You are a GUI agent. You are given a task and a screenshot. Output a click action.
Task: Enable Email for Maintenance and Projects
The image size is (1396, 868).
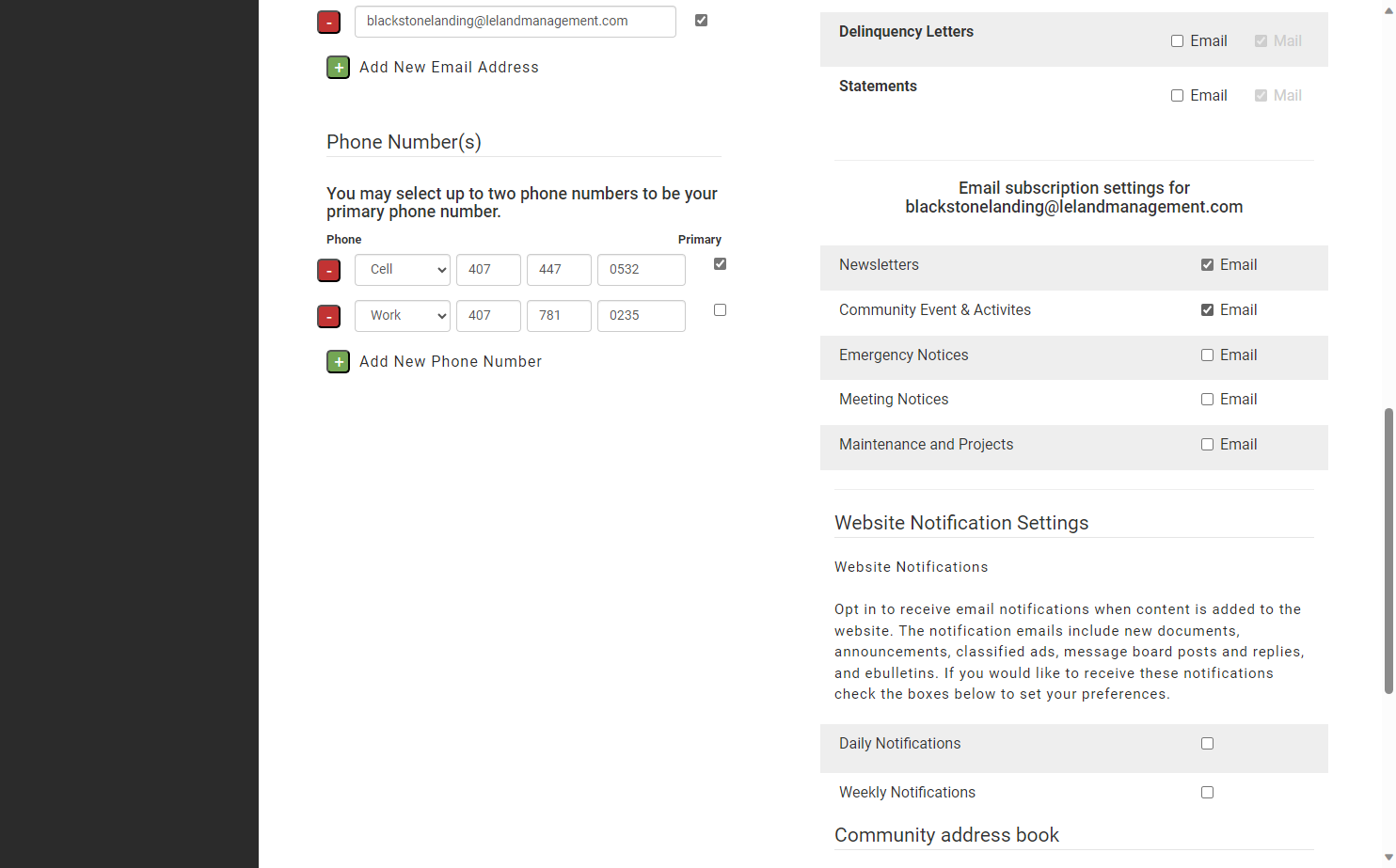pyautogui.click(x=1207, y=445)
